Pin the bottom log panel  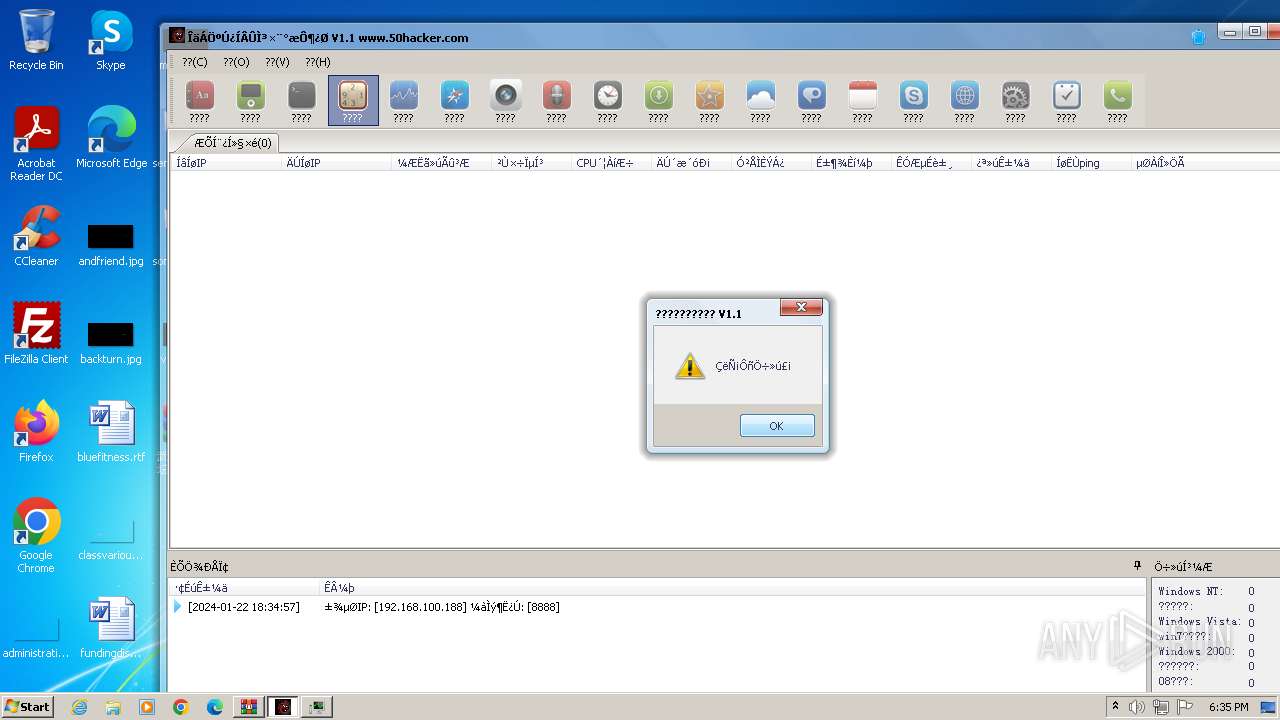(1137, 566)
